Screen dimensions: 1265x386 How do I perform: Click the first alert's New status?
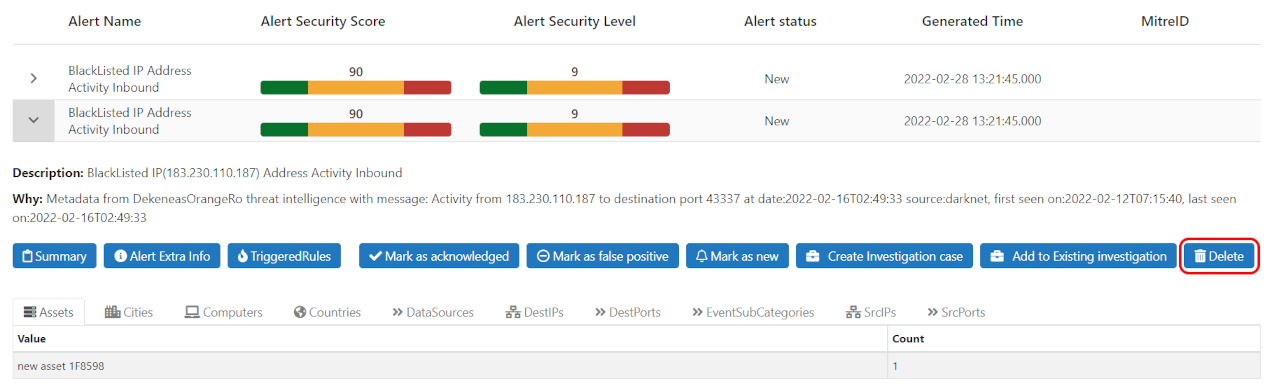click(x=777, y=79)
